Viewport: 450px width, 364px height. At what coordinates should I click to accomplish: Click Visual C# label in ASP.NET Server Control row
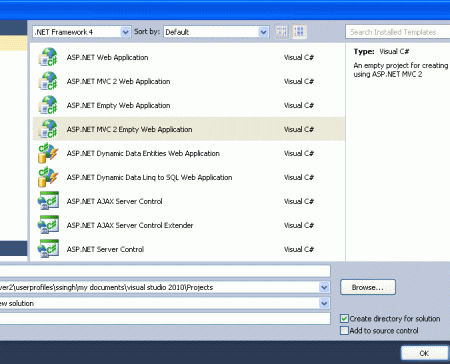tap(299, 249)
